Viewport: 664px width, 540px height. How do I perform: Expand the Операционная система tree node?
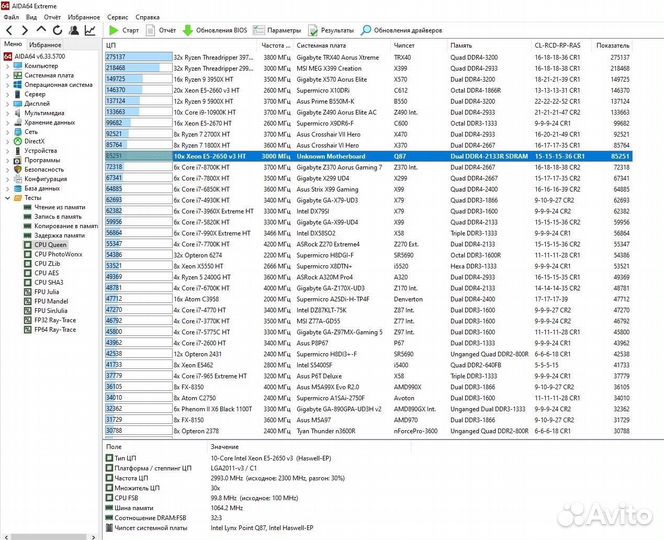click(7, 85)
